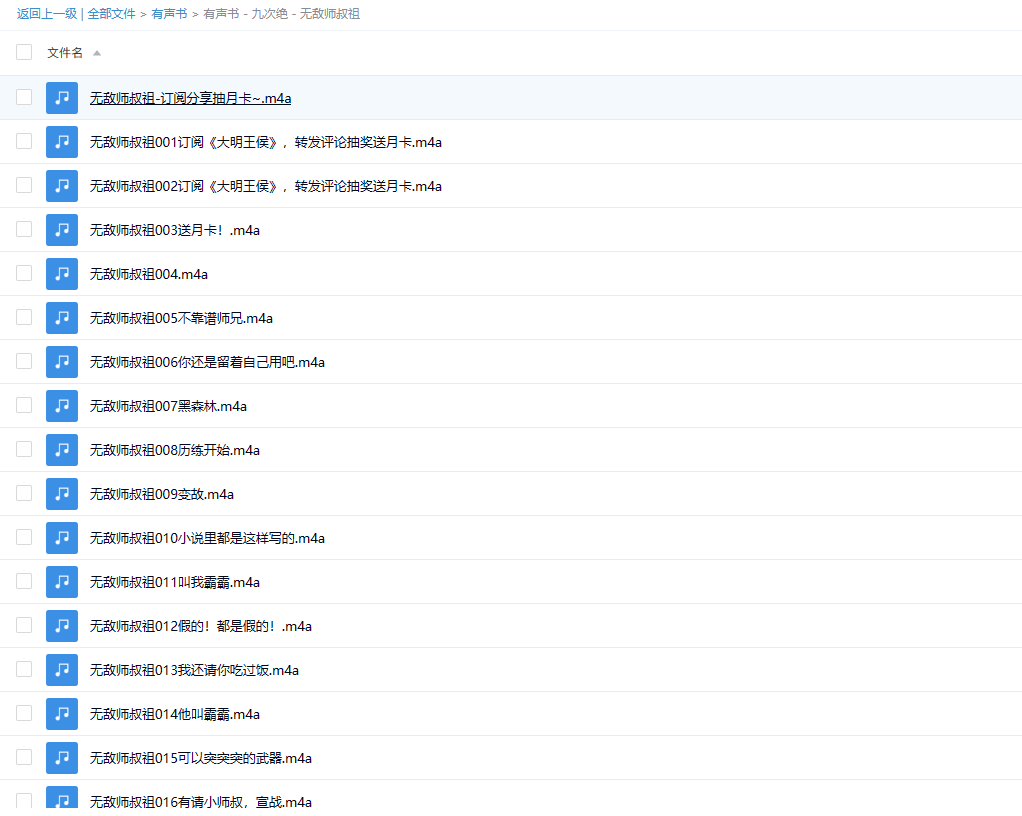The height and width of the screenshot is (816, 1022).
Task: Click the 返回上一级 link
Action: 47,14
